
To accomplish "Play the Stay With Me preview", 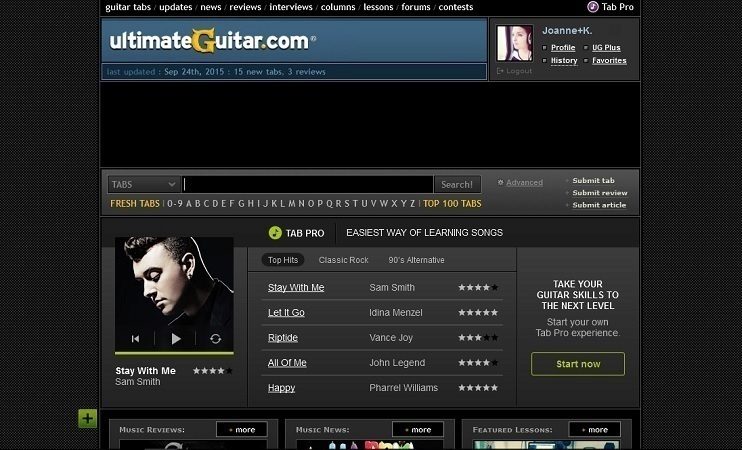I will (x=176, y=338).
